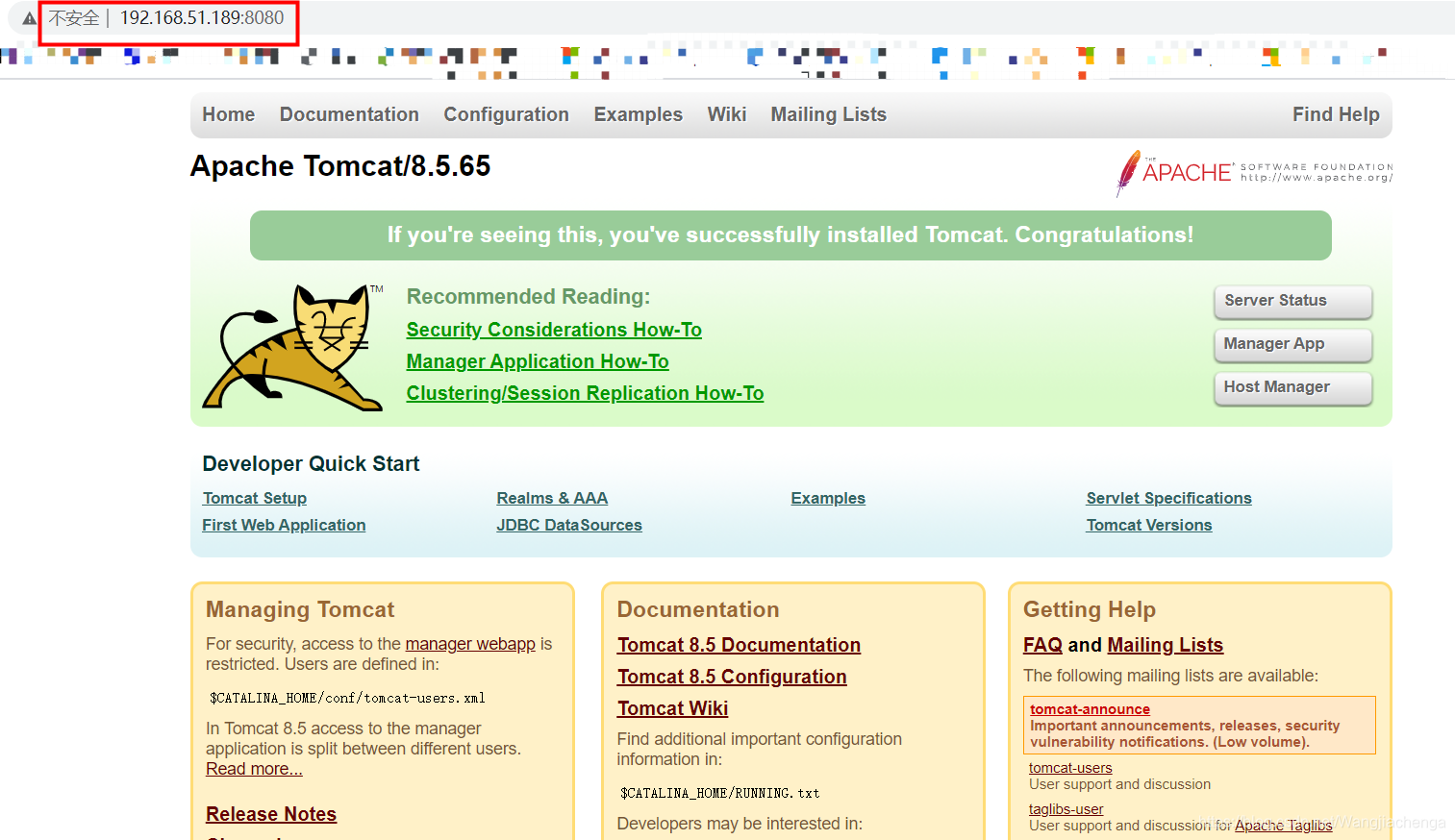Image resolution: width=1455 pixels, height=840 pixels.
Task: Click the Managing Tomcat heading
Action: click(300, 609)
